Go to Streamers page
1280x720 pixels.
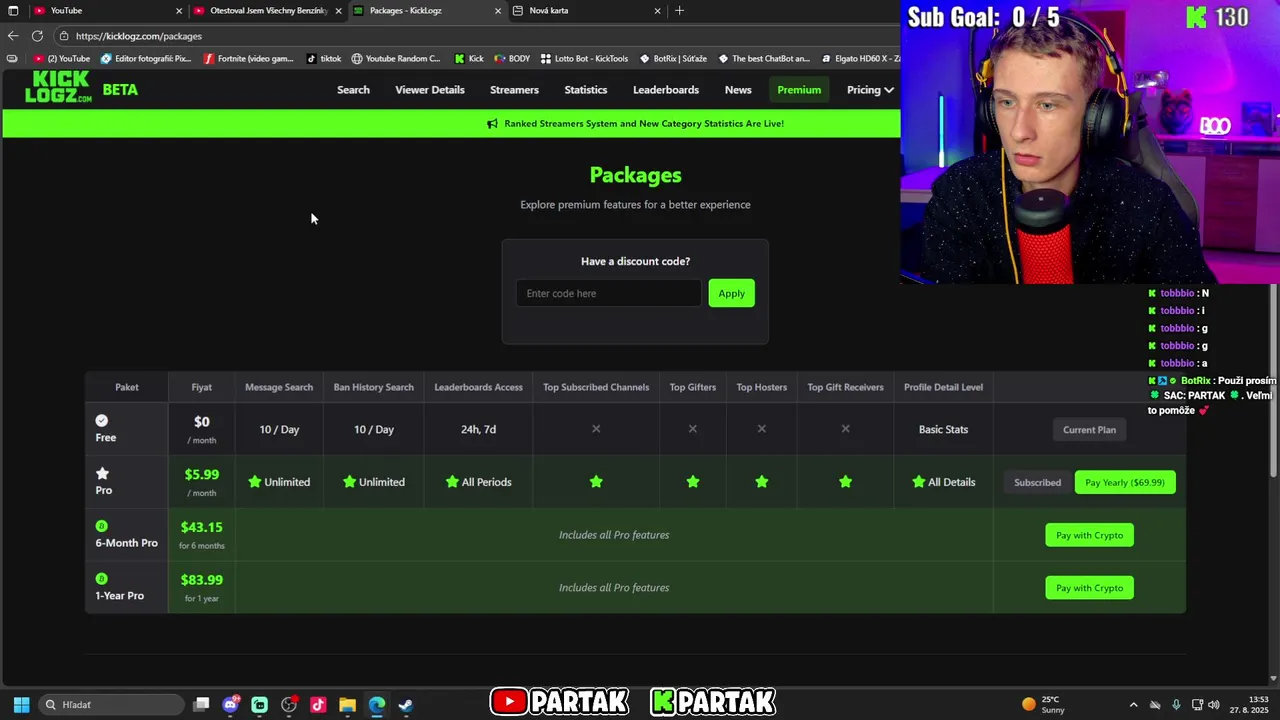click(x=514, y=90)
